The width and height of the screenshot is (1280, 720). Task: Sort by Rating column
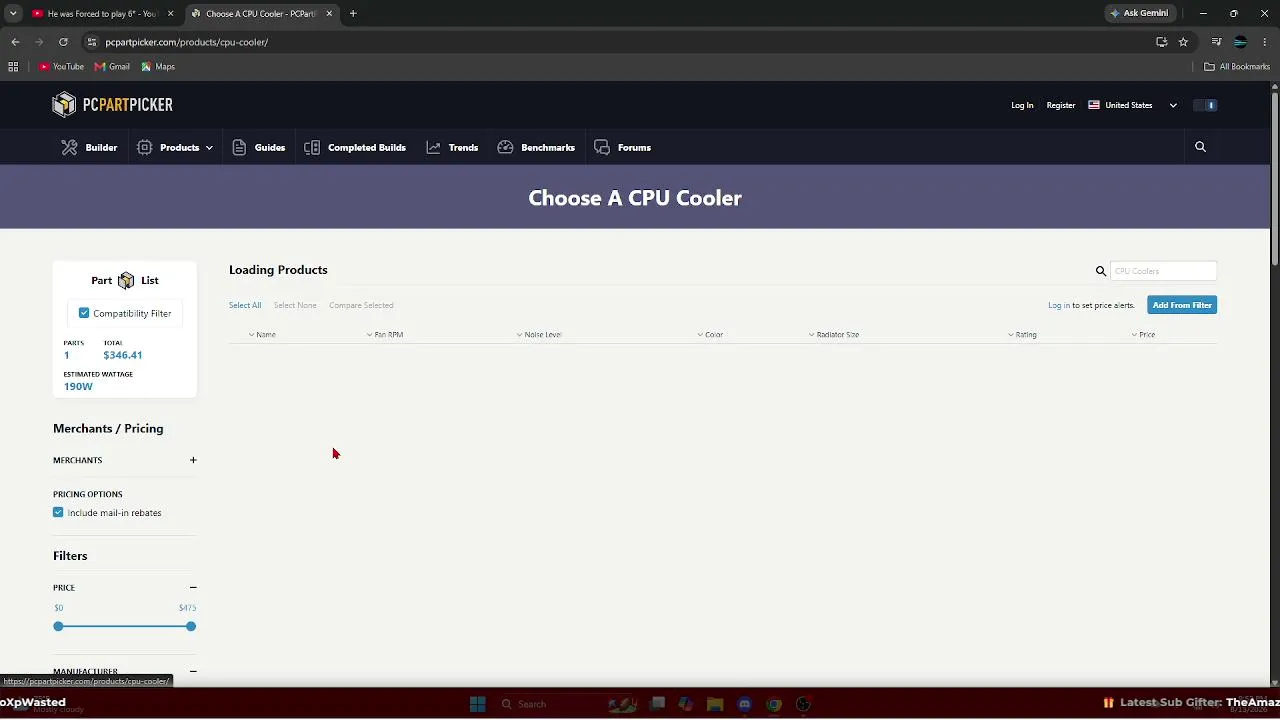1022,334
